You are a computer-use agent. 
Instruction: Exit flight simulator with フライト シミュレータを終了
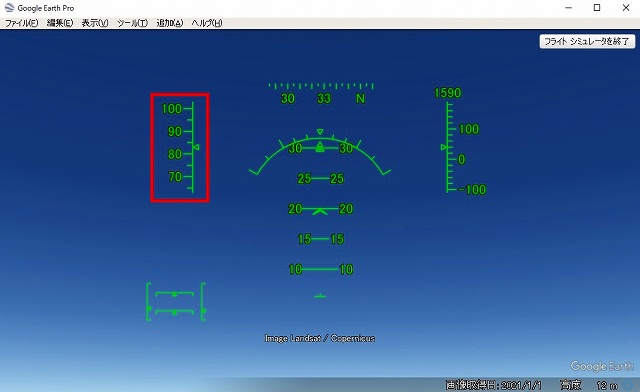pyautogui.click(x=587, y=41)
